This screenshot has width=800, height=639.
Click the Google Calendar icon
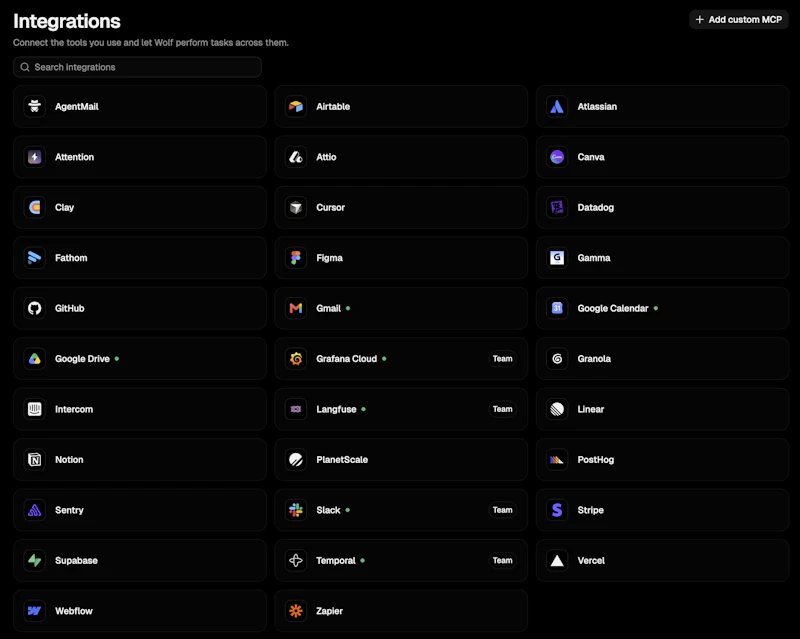click(x=557, y=308)
